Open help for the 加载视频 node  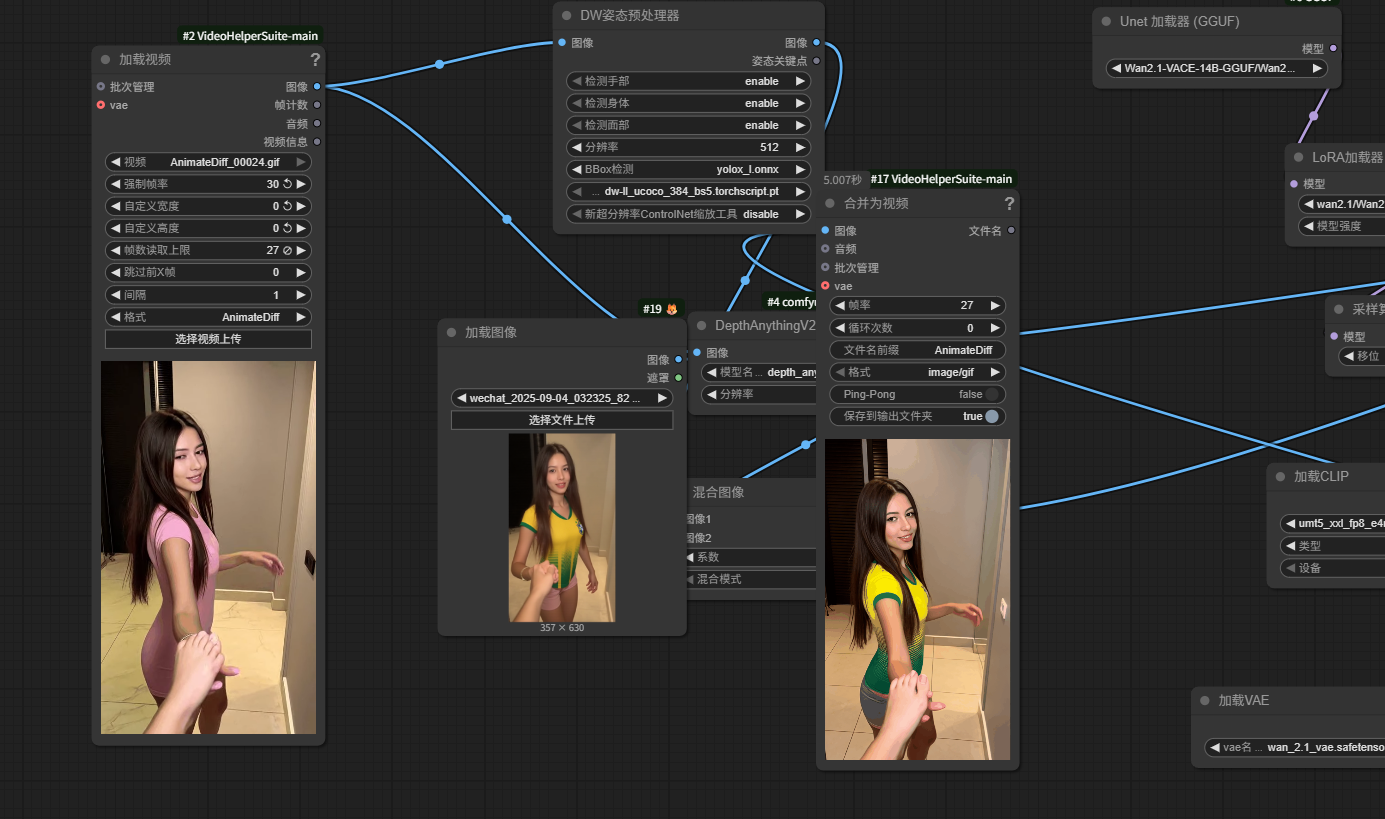tap(315, 59)
